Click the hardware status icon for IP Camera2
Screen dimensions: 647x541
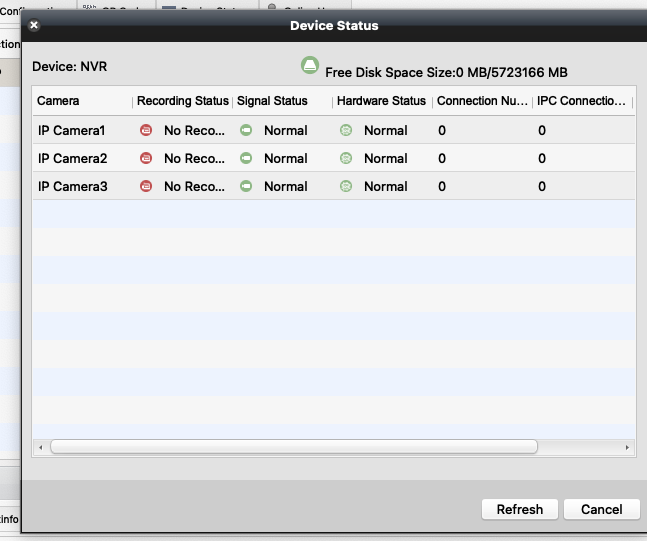tap(346, 158)
